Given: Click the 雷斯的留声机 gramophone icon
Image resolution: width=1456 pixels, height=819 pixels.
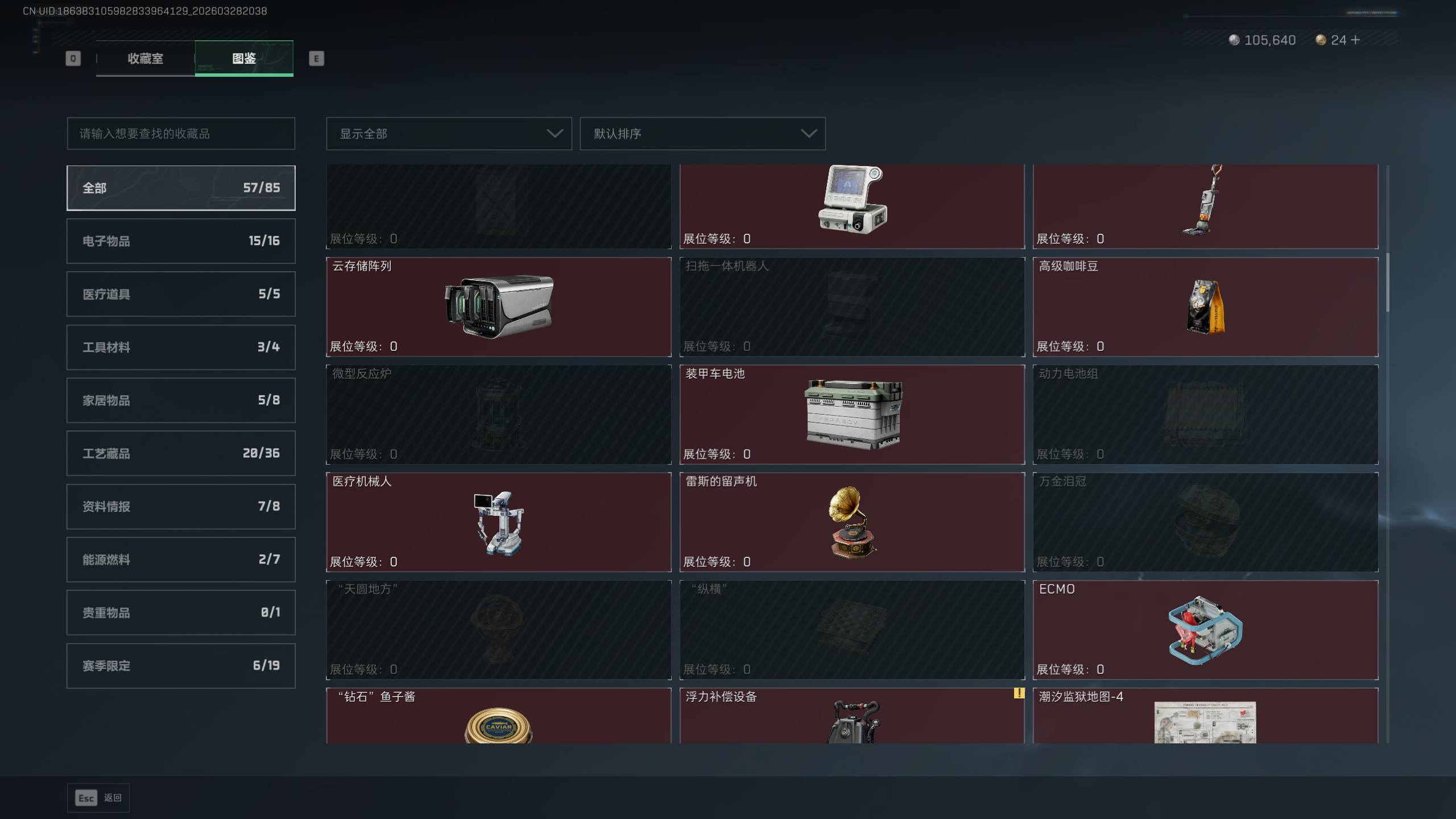Looking at the screenshot, I should 852,522.
